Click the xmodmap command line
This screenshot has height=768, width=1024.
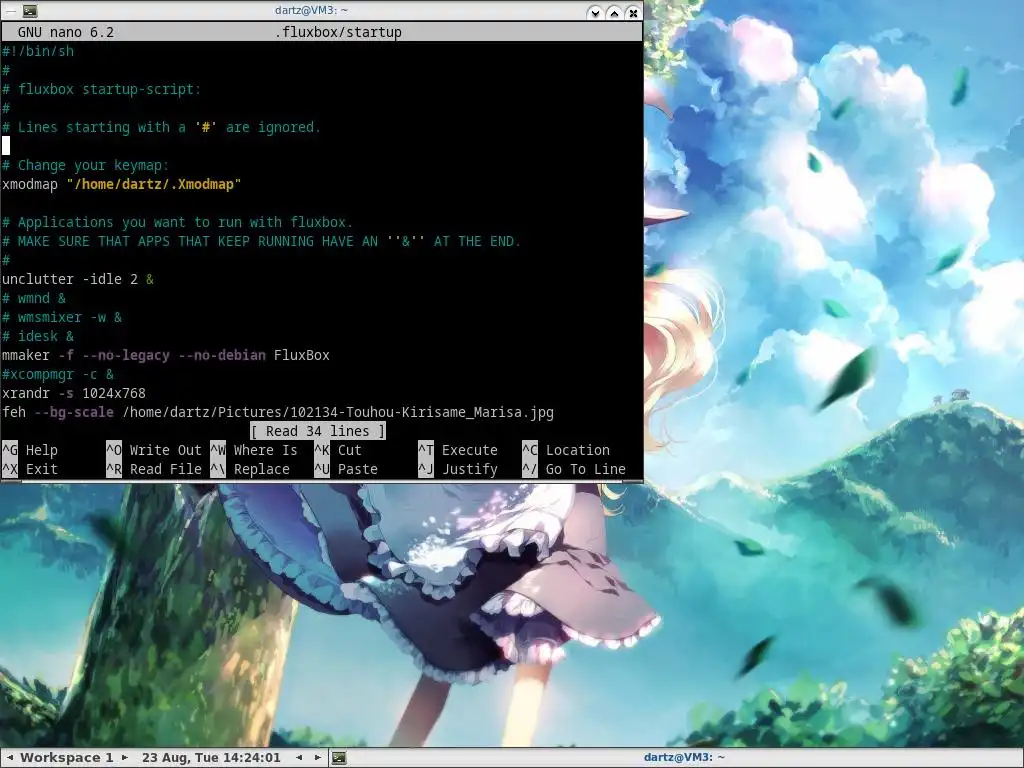tap(122, 184)
